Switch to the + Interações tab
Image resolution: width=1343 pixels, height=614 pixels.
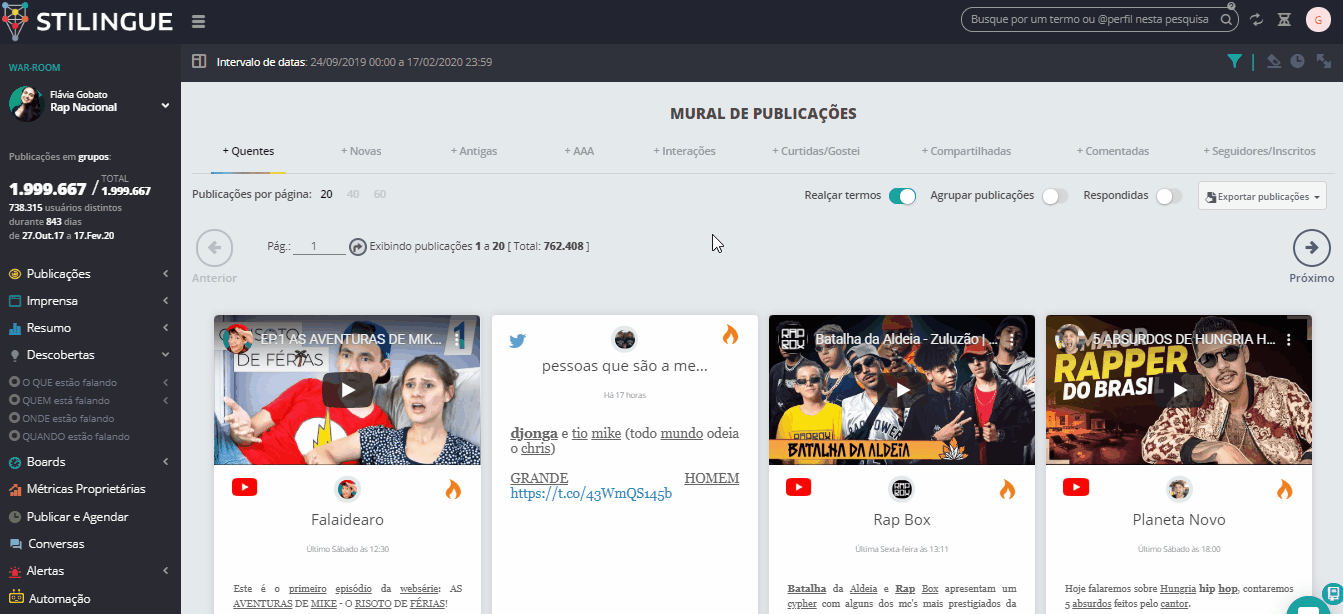pyautogui.click(x=684, y=151)
